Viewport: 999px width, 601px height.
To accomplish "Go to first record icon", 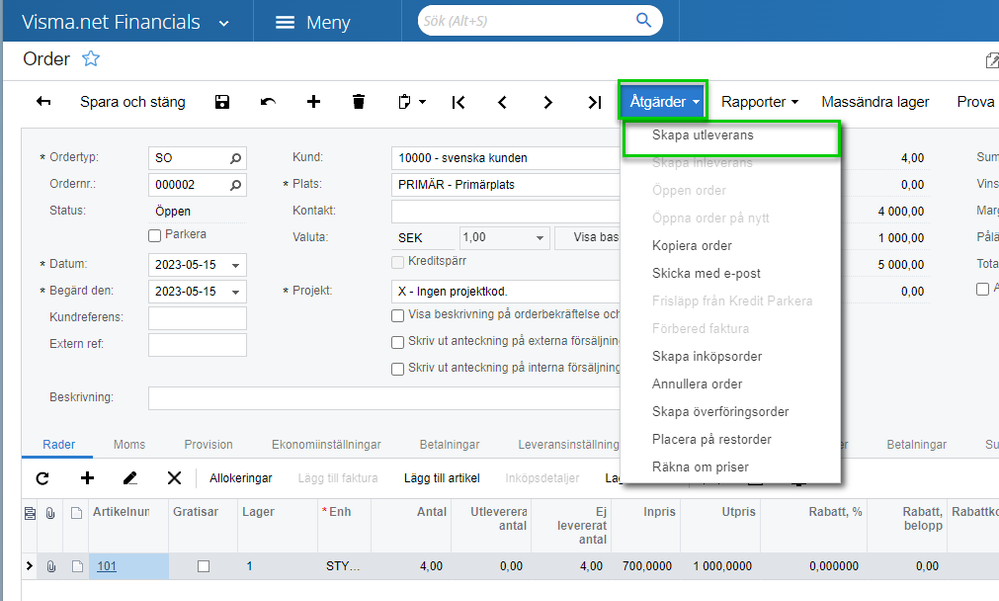I will (x=458, y=102).
